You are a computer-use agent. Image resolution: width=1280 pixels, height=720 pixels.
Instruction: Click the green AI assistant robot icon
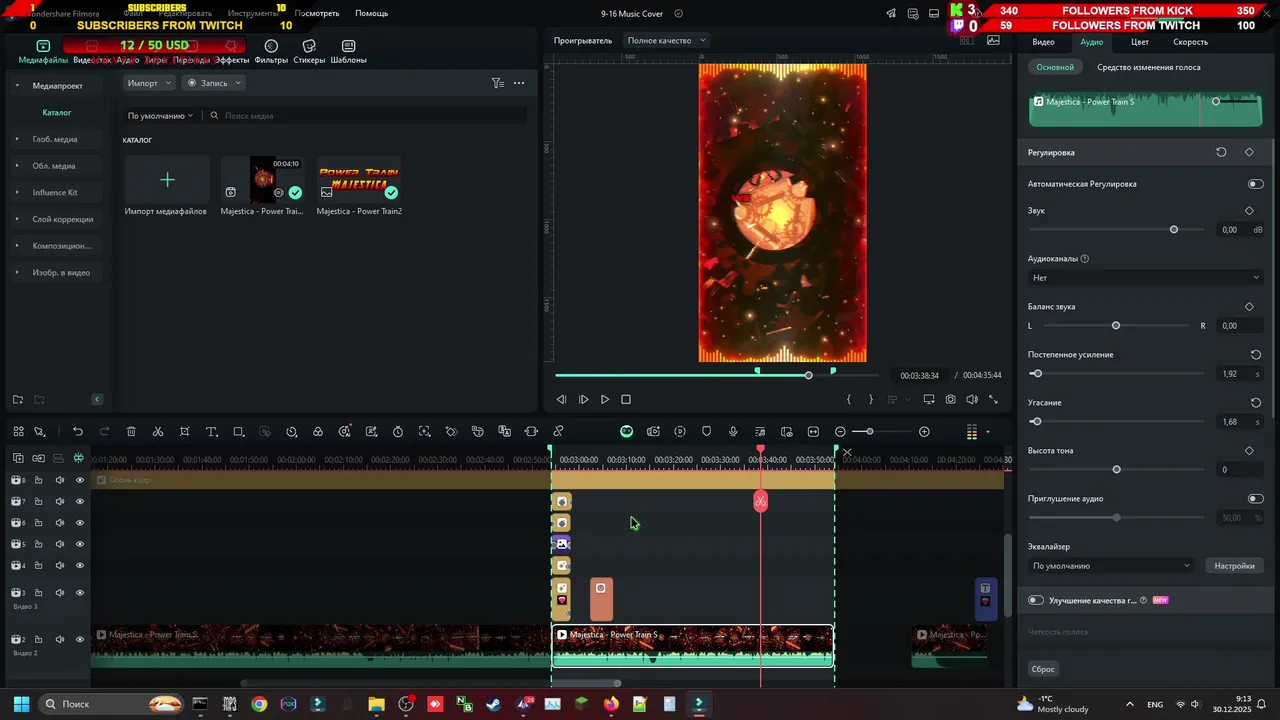tap(626, 431)
